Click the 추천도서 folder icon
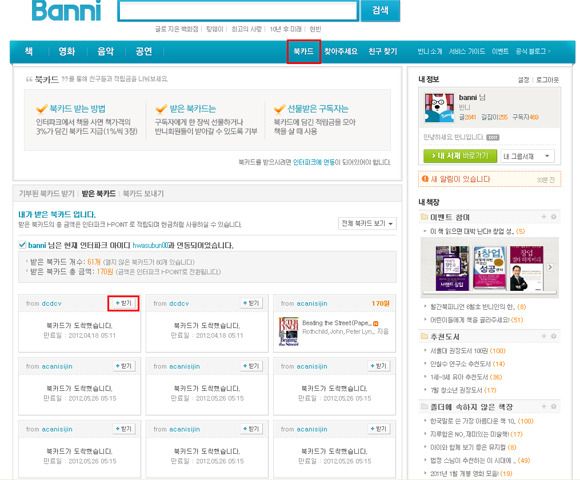 click(424, 336)
